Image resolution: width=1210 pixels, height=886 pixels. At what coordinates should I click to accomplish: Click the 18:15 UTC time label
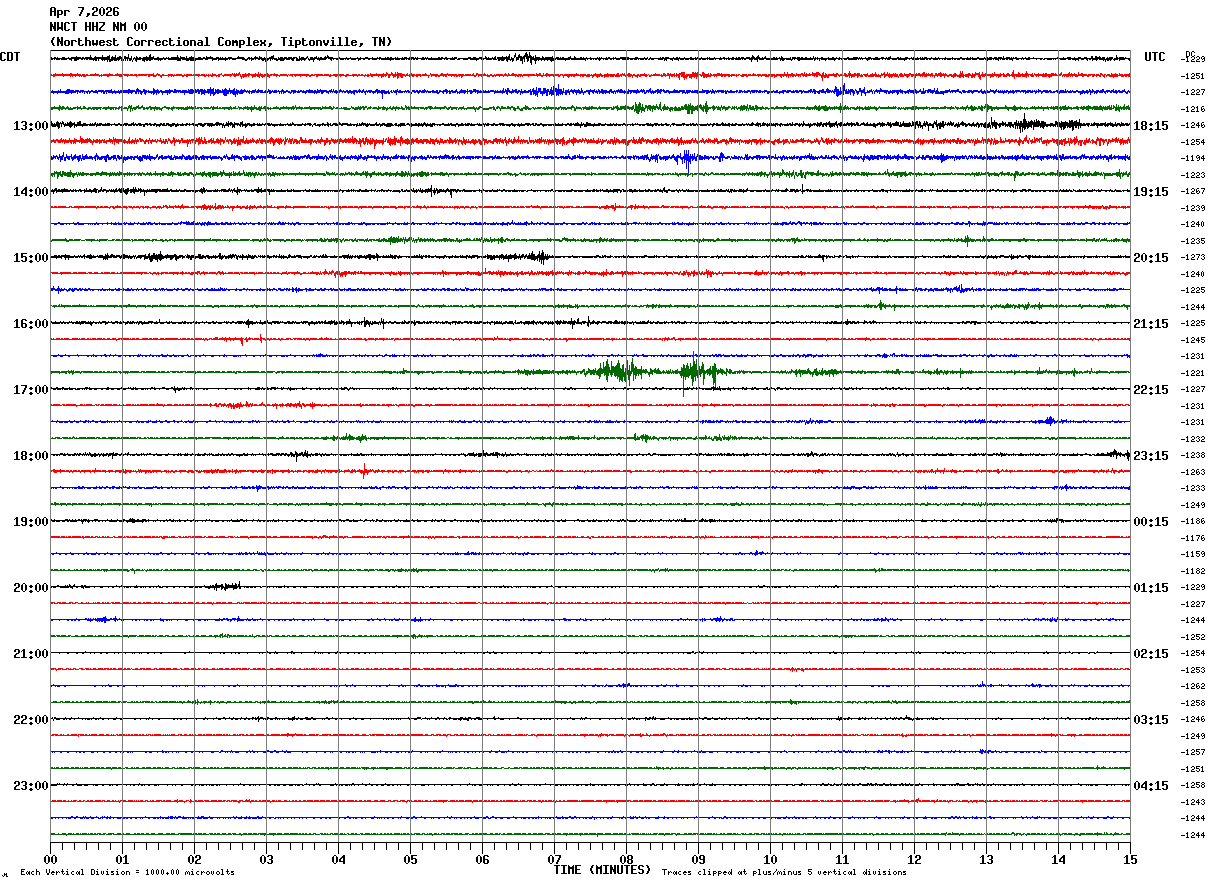(1151, 126)
